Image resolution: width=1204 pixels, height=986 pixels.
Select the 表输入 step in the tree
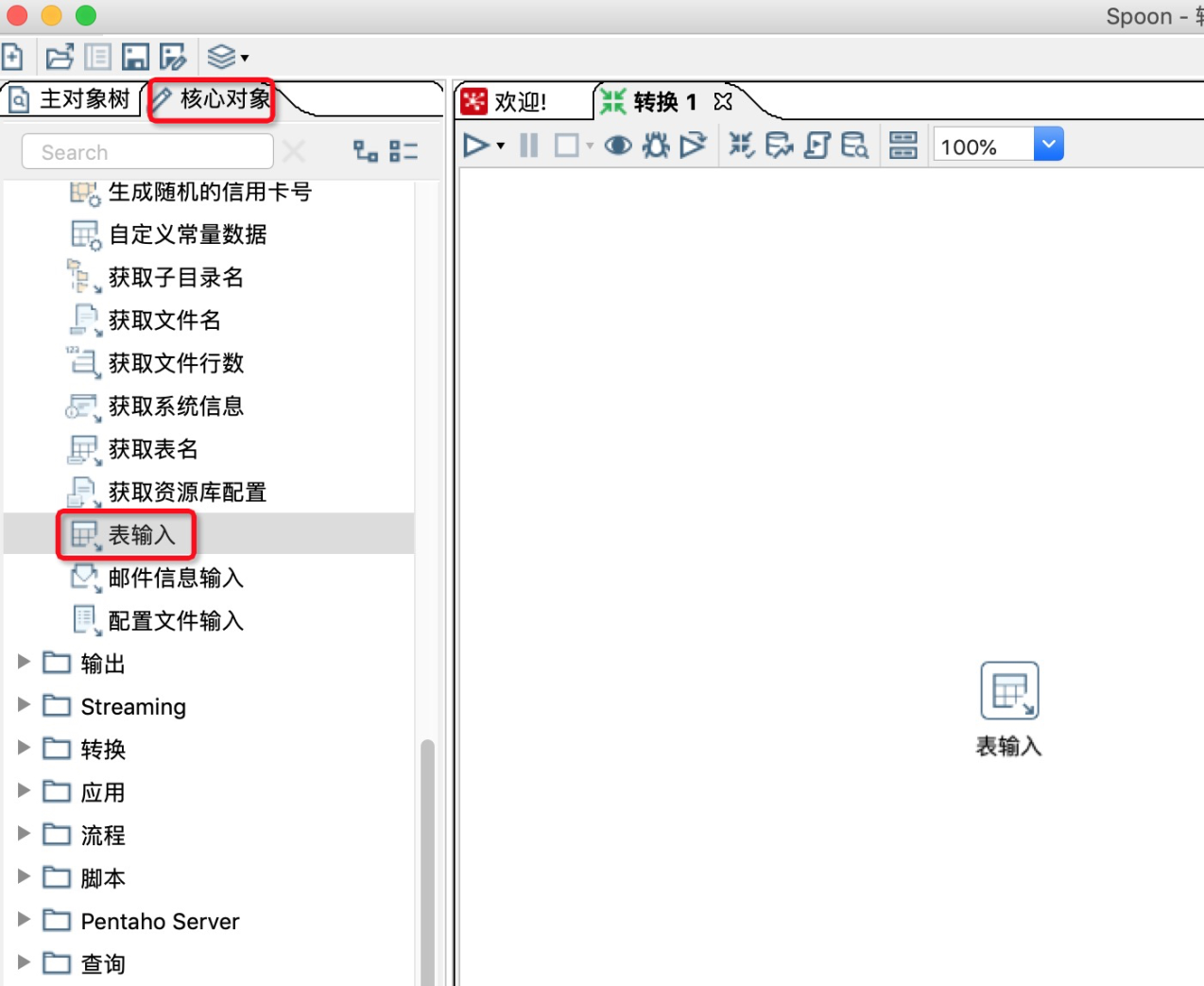click(x=142, y=535)
